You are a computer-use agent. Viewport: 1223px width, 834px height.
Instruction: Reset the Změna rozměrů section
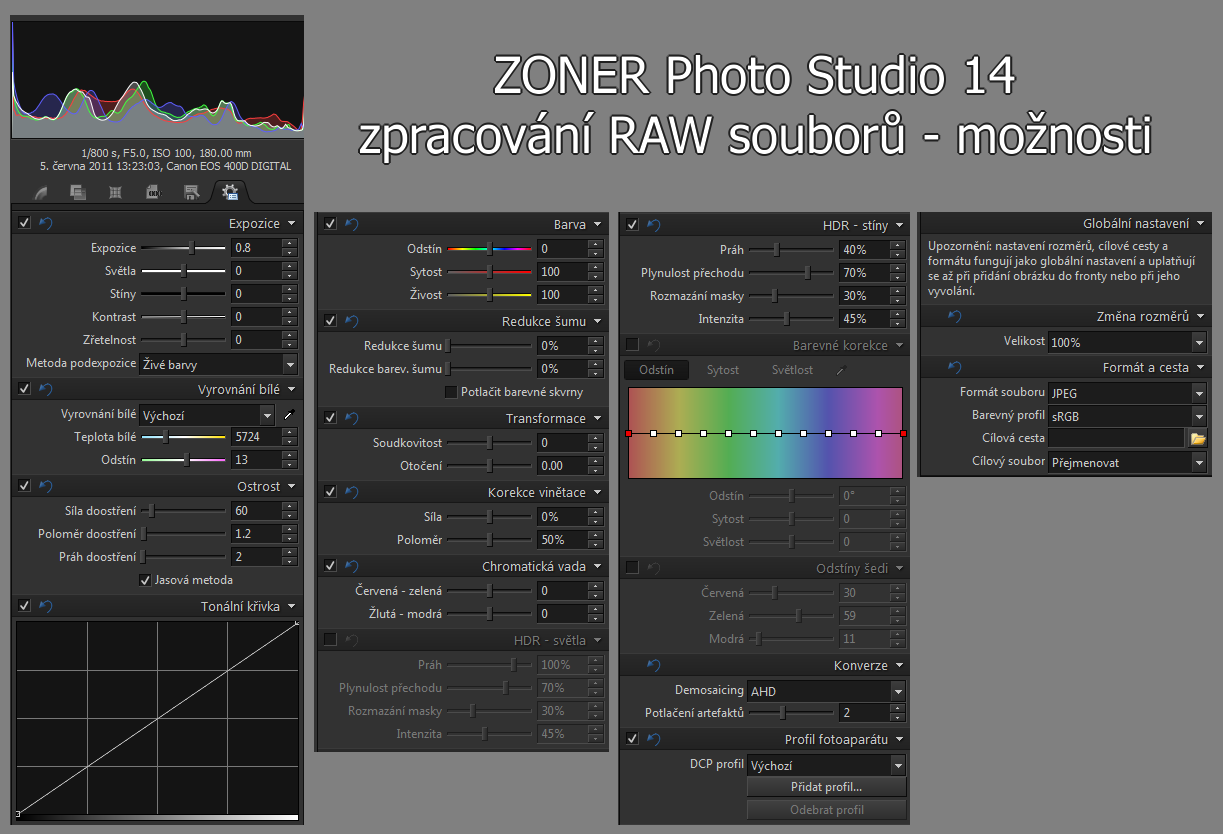pos(955,316)
